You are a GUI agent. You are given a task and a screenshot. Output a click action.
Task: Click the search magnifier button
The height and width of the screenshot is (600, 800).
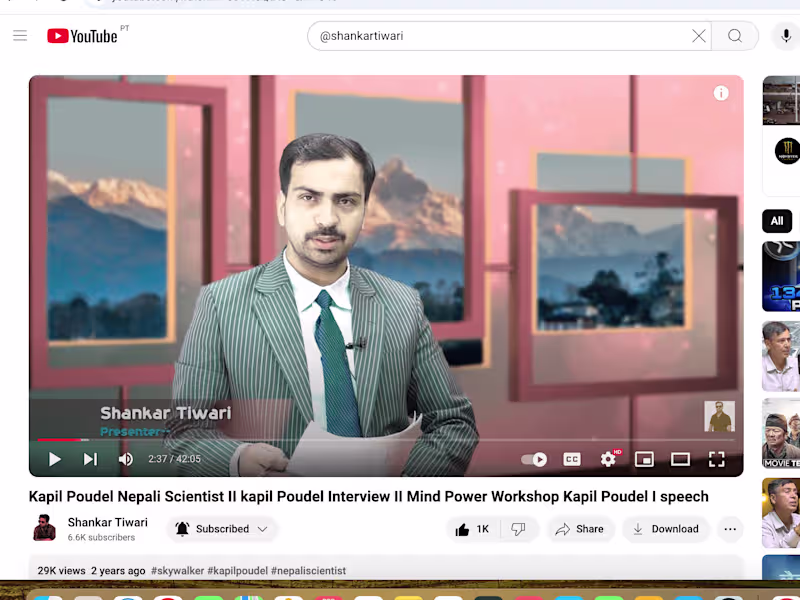(735, 36)
